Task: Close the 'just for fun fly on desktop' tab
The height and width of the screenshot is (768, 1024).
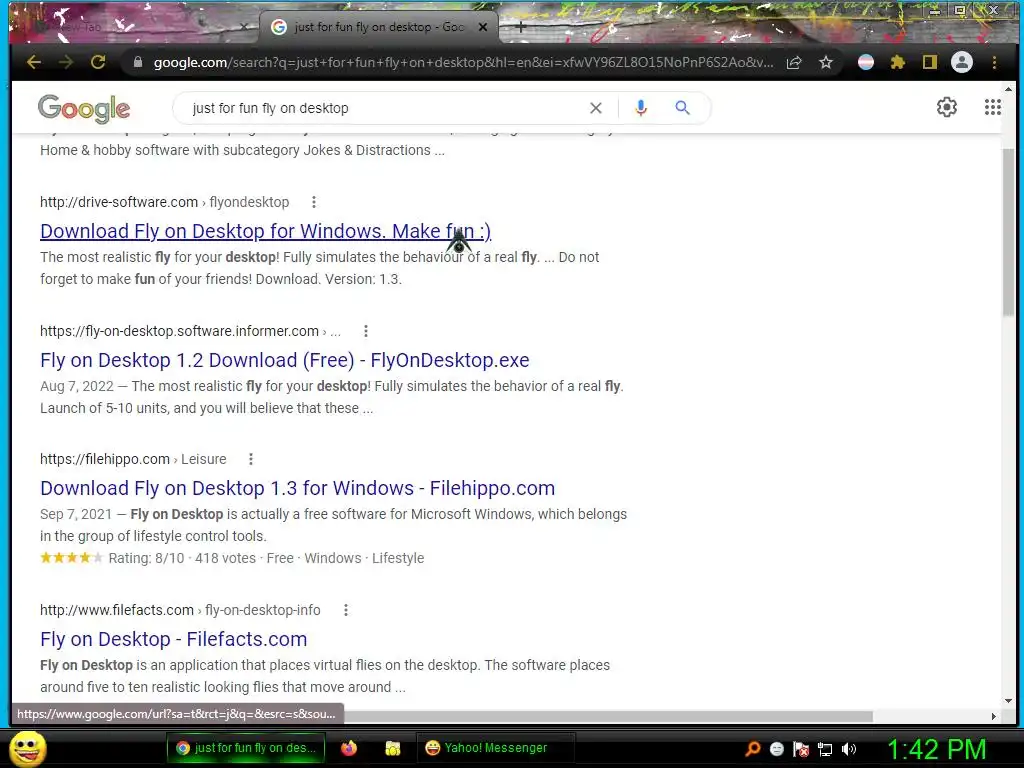Action: tap(483, 27)
